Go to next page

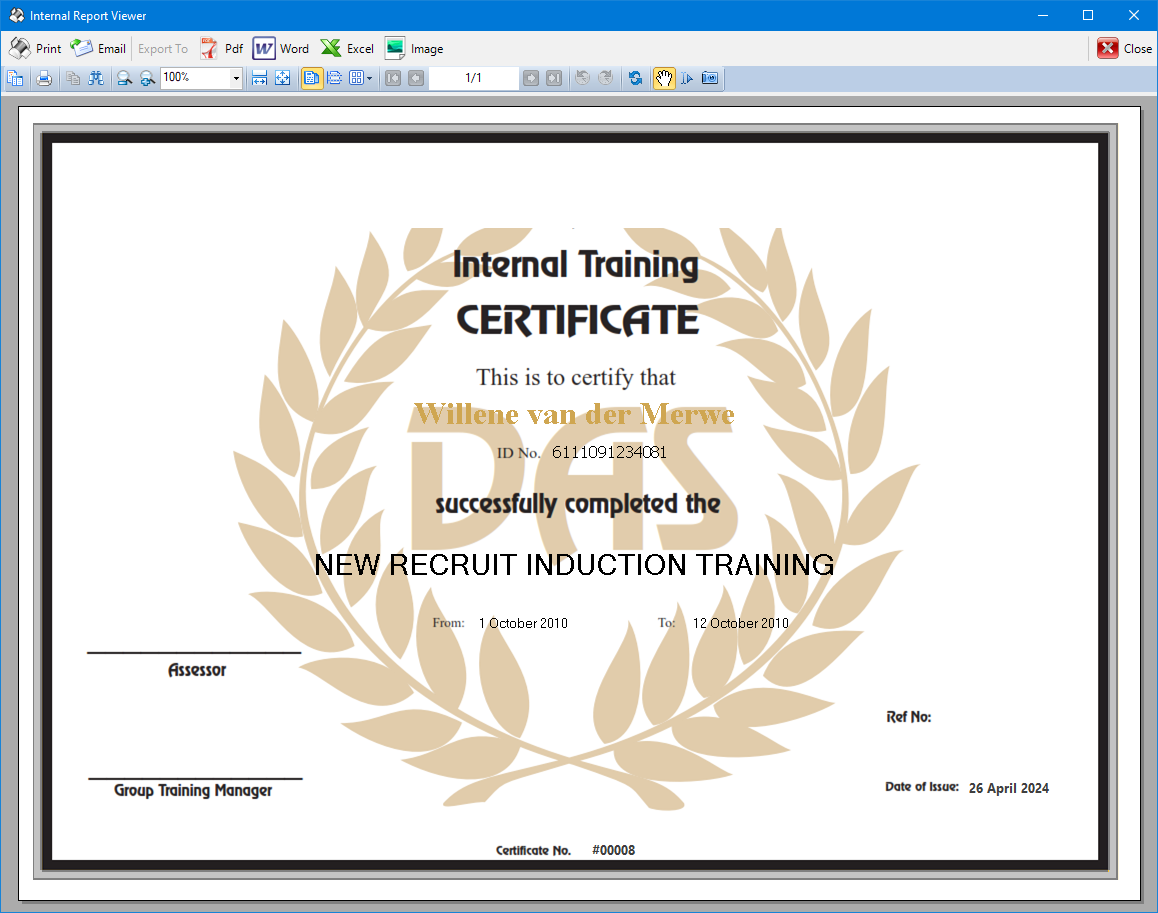click(x=530, y=78)
